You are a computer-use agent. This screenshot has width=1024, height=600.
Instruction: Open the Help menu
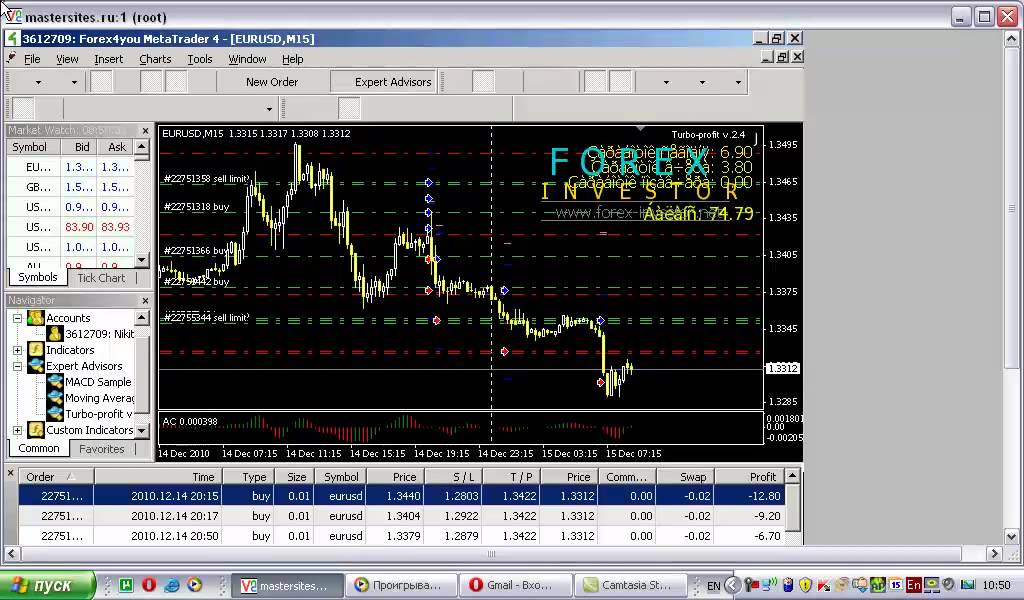click(x=293, y=59)
